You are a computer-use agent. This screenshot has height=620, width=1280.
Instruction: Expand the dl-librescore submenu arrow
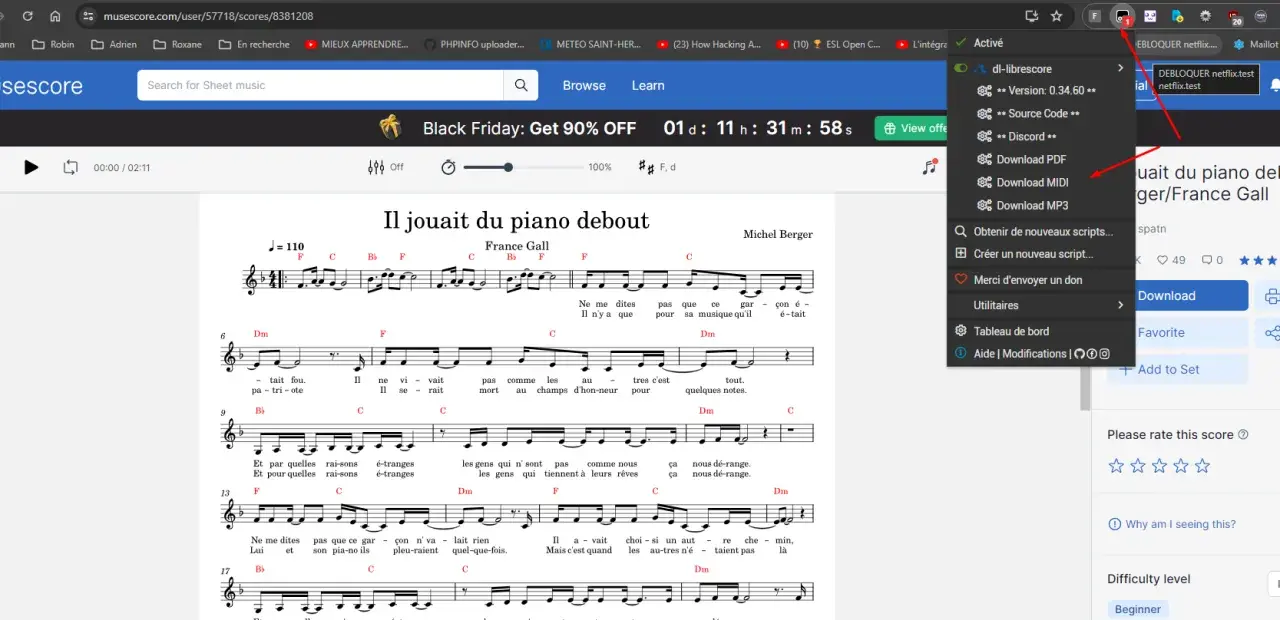(x=1121, y=68)
